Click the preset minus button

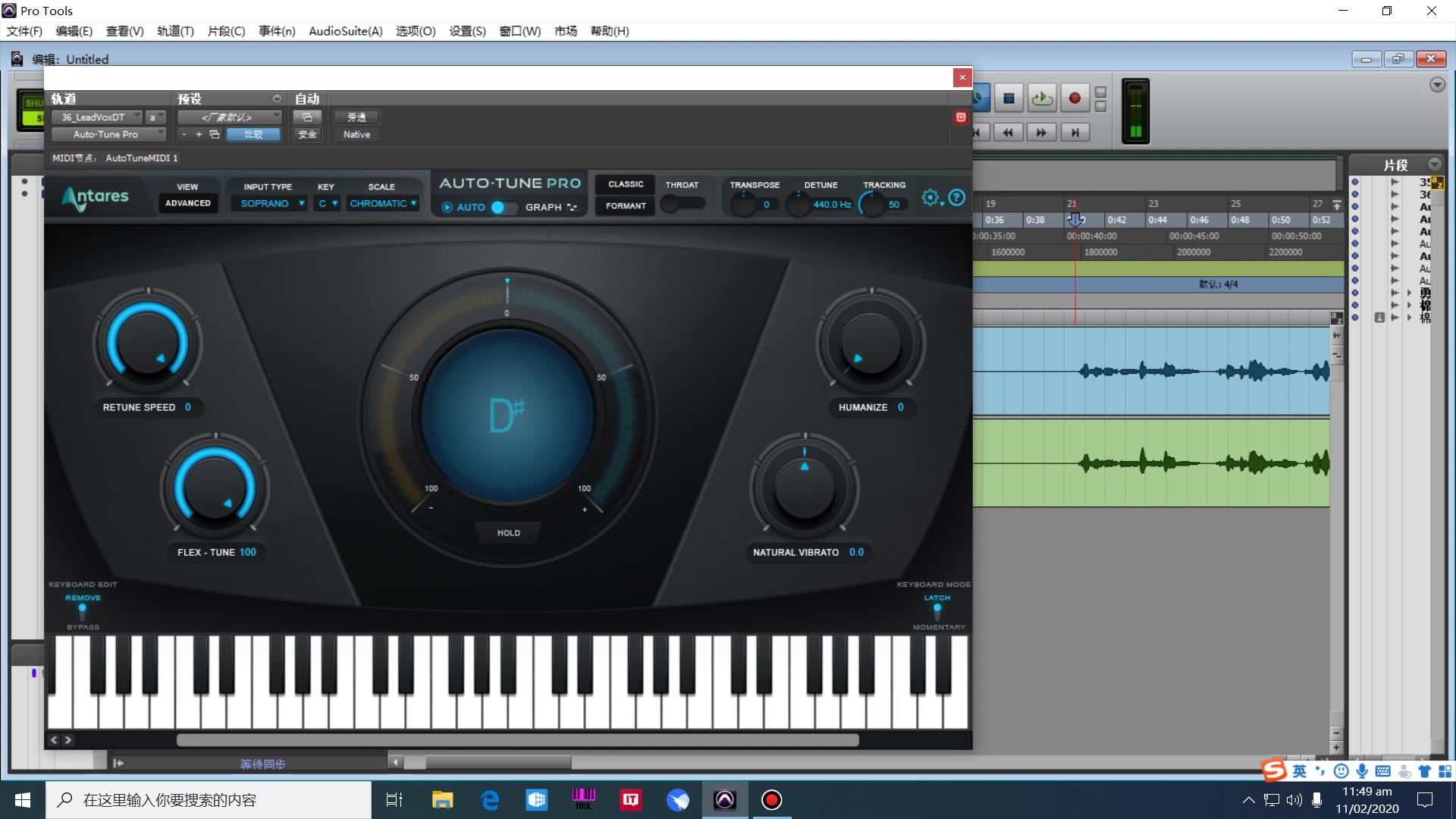(x=184, y=134)
